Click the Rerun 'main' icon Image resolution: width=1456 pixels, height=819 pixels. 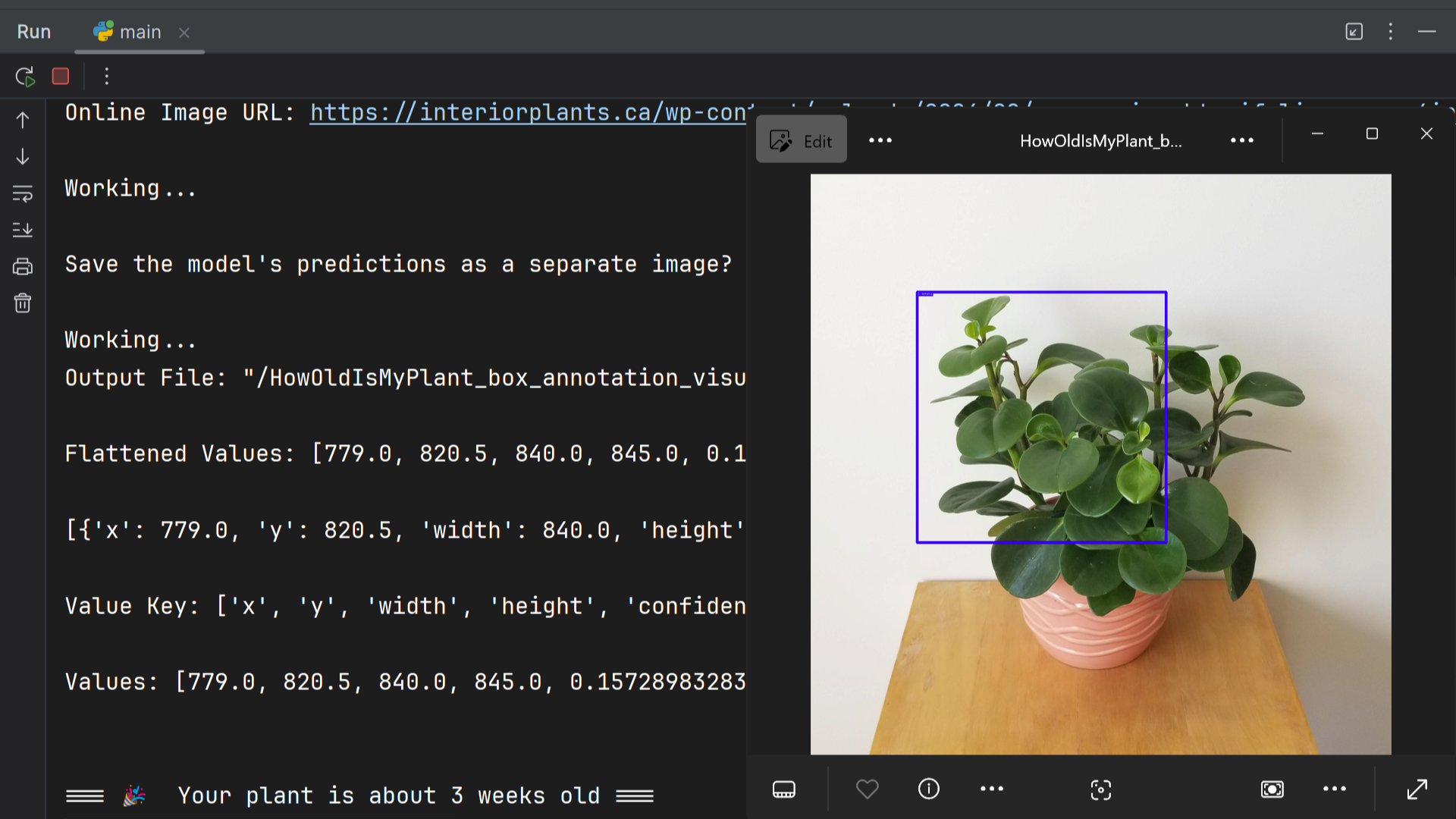click(x=25, y=77)
